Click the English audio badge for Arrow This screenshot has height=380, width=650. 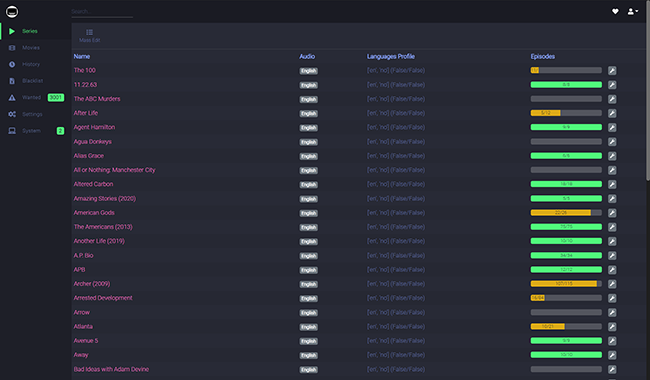(308, 313)
